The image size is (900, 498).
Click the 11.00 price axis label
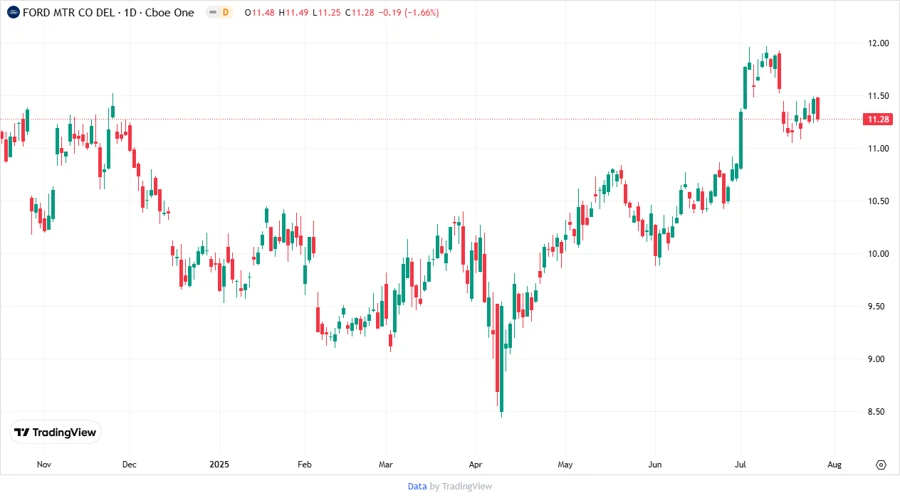[x=878, y=149]
